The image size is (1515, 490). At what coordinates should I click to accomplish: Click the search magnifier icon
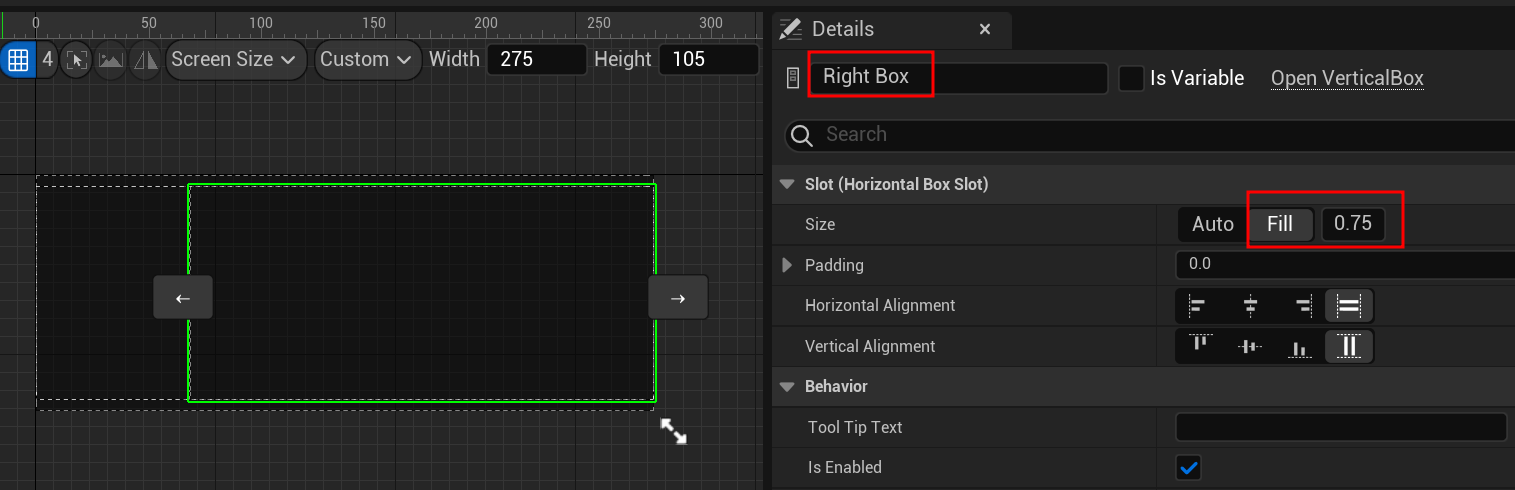pyautogui.click(x=802, y=135)
